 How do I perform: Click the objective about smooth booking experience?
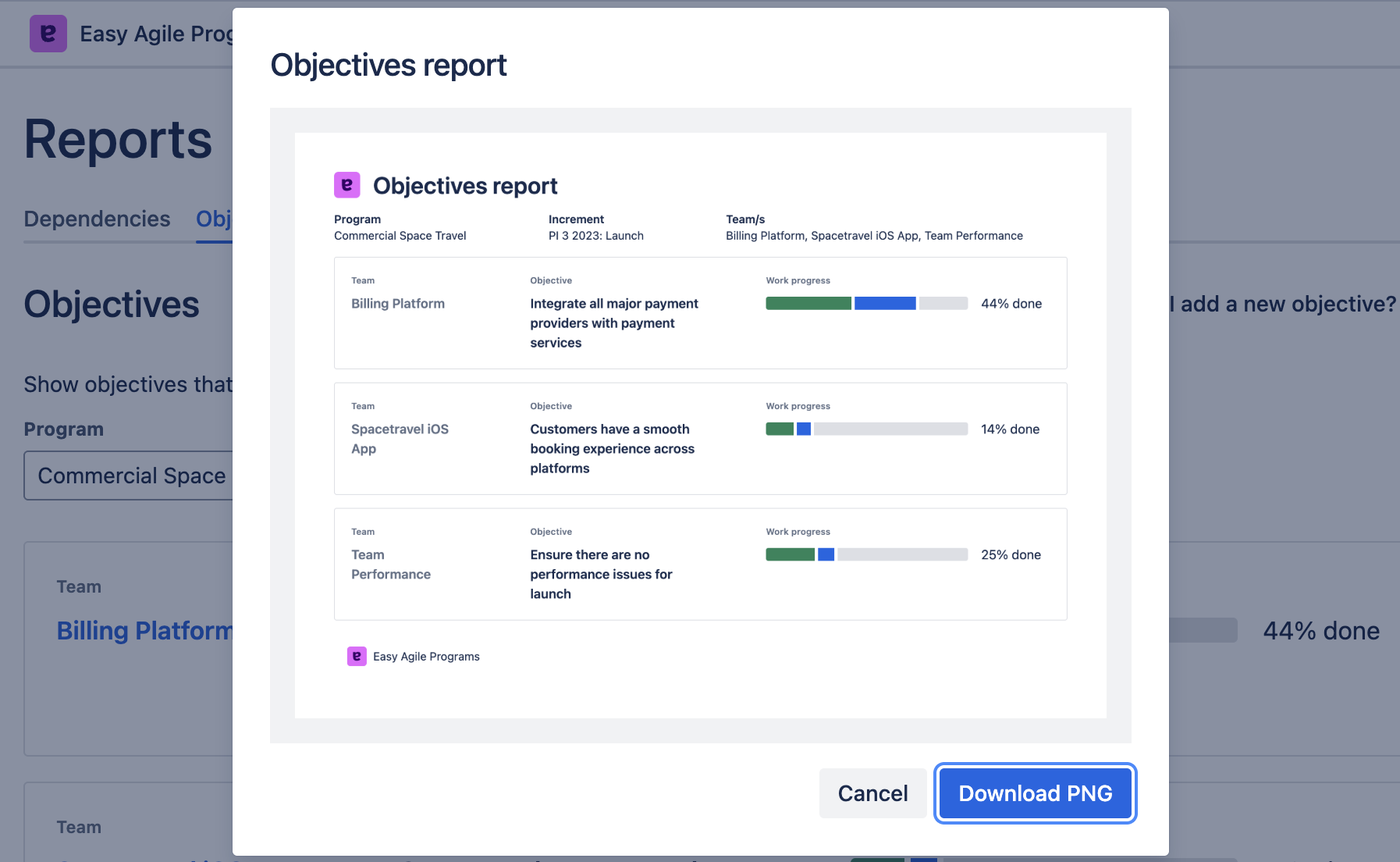612,448
